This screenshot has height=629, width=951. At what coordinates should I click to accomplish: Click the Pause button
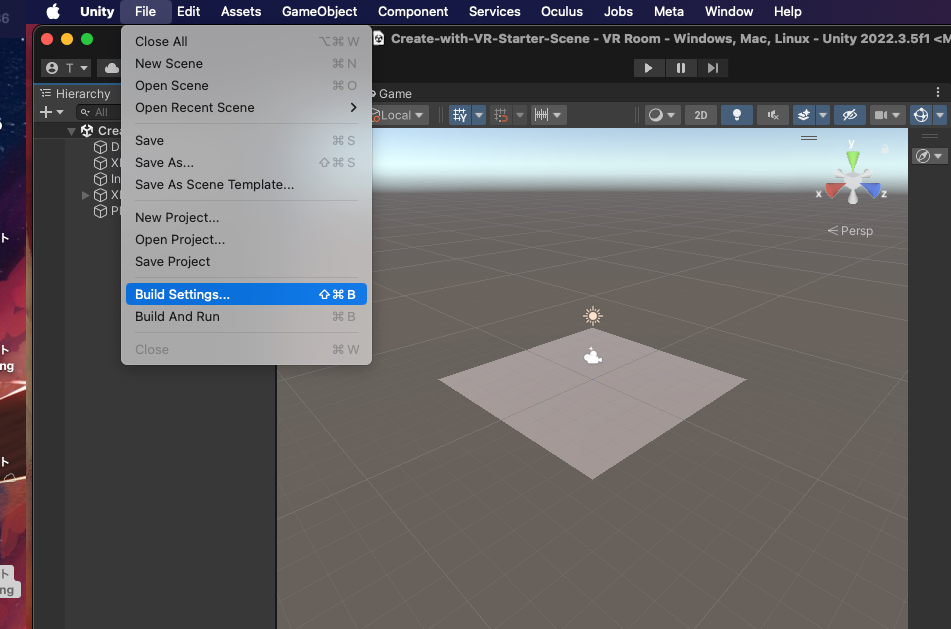click(x=681, y=68)
